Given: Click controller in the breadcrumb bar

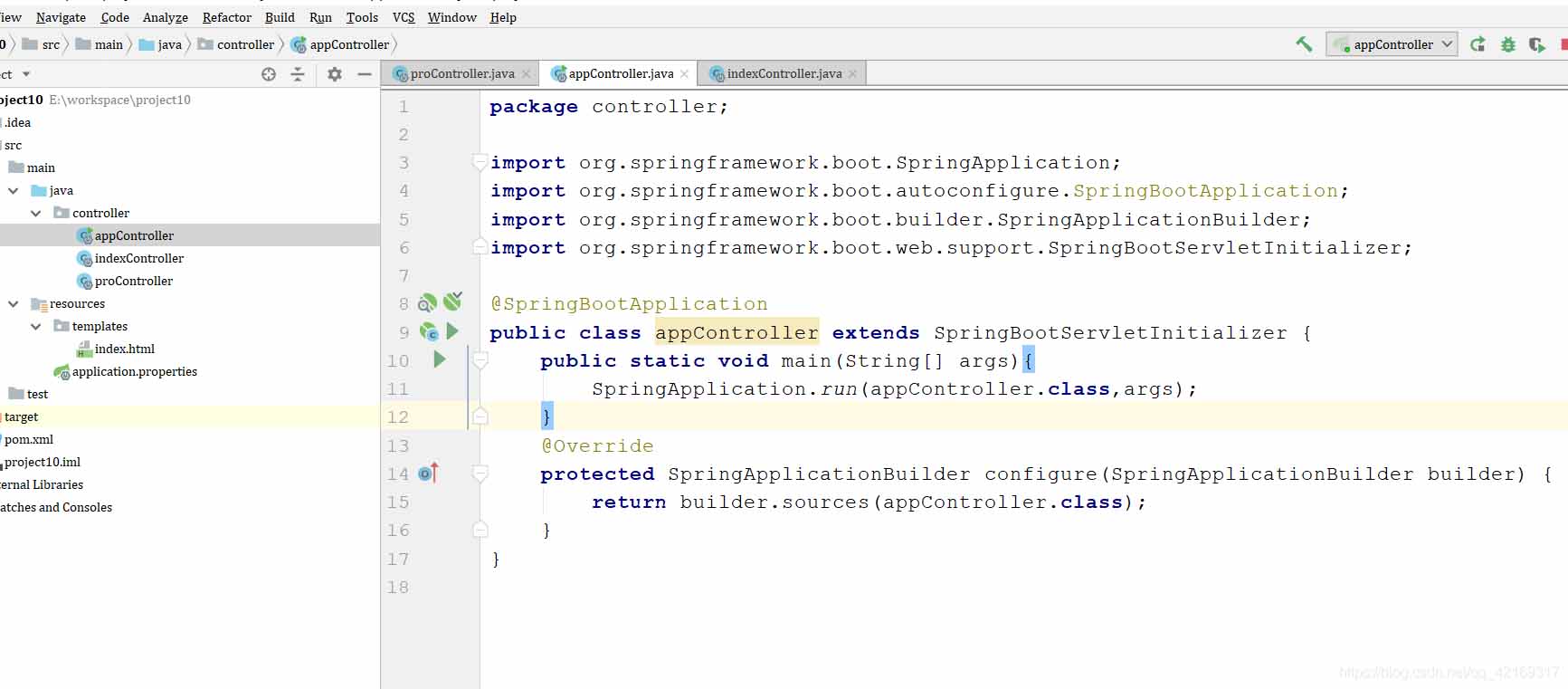Looking at the screenshot, I should tap(236, 44).
